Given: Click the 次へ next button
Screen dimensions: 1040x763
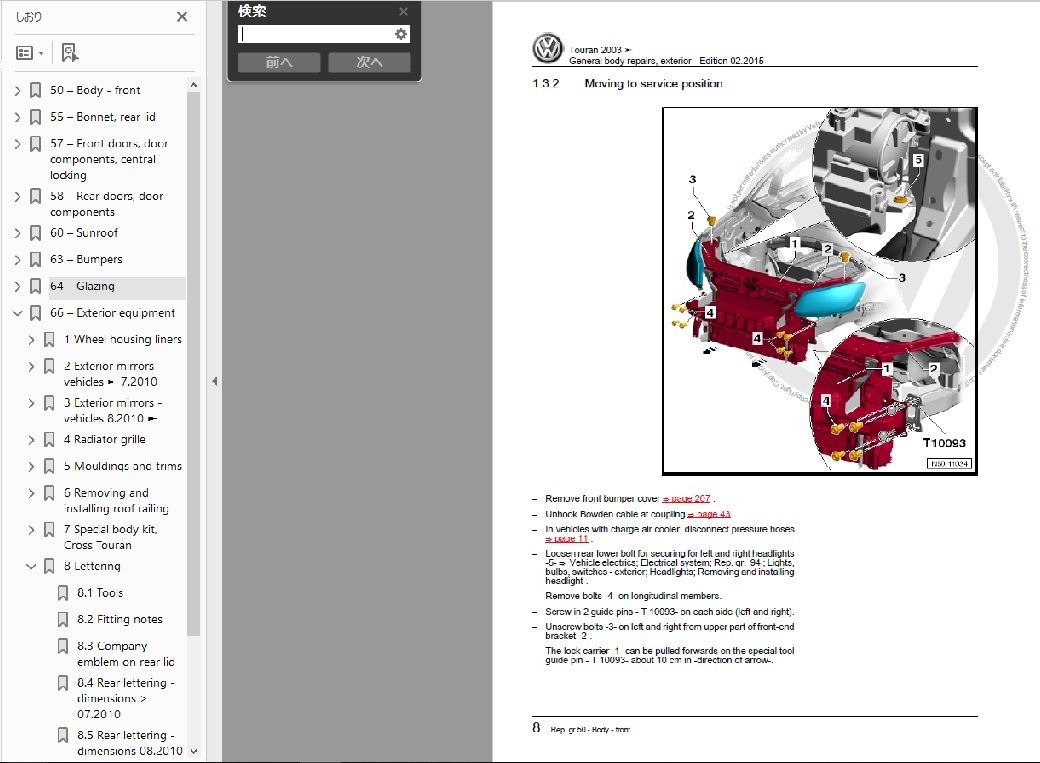Looking at the screenshot, I should pos(369,62).
